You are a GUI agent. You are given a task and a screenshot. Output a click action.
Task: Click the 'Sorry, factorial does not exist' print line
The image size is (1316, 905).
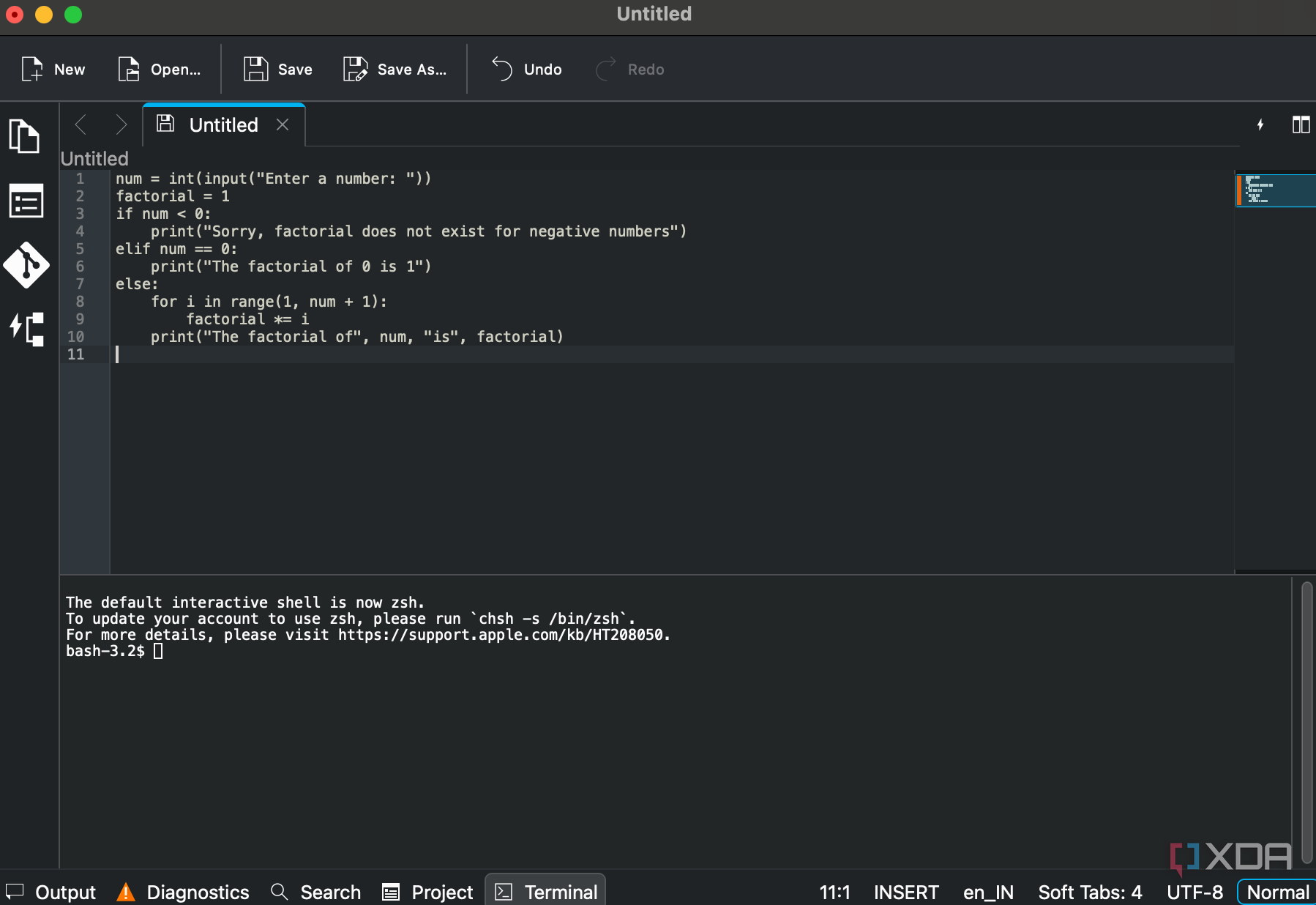(x=419, y=231)
